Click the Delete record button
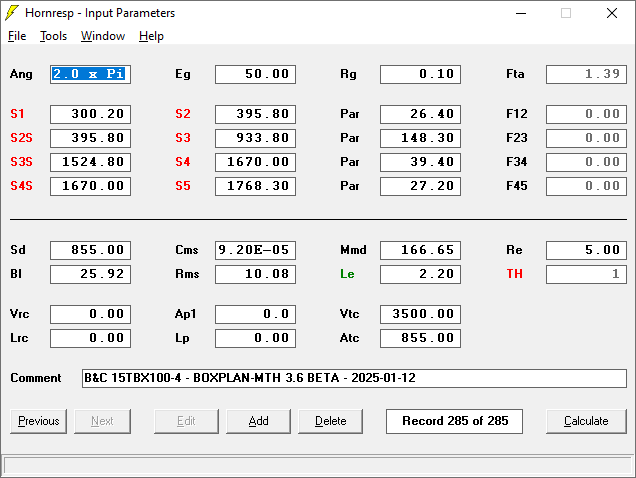 click(x=331, y=421)
